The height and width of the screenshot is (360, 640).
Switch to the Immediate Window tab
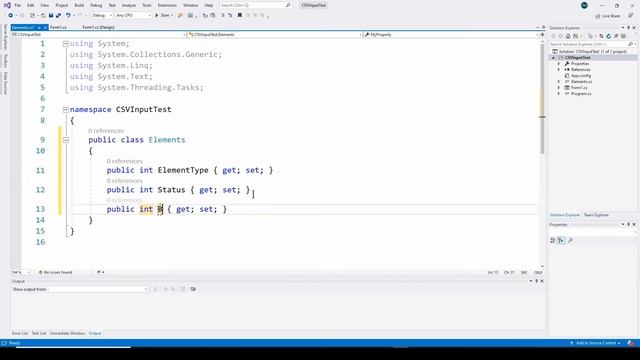point(67,333)
